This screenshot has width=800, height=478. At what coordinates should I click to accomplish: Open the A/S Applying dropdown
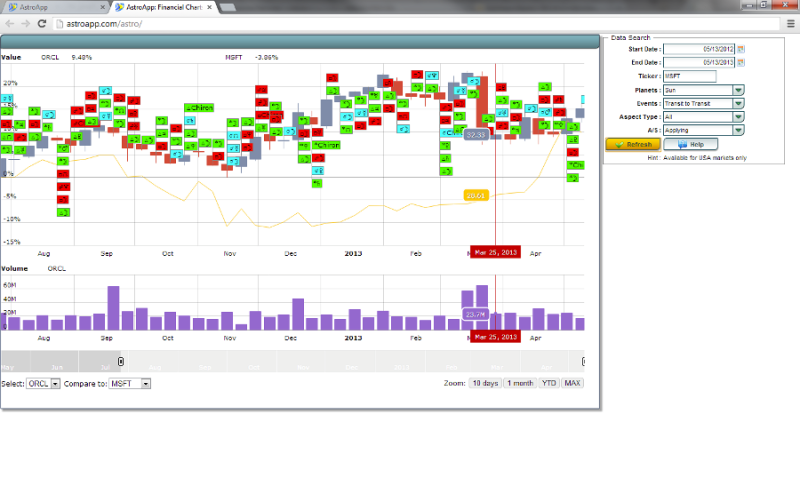(738, 130)
